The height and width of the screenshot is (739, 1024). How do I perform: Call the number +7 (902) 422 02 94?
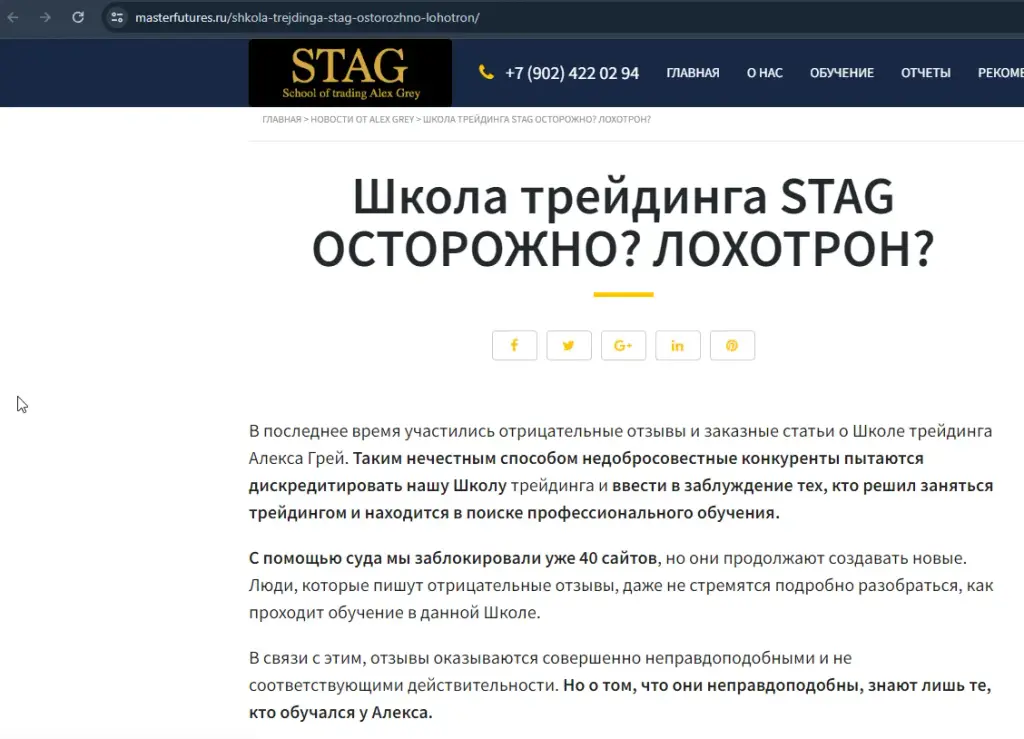click(571, 73)
